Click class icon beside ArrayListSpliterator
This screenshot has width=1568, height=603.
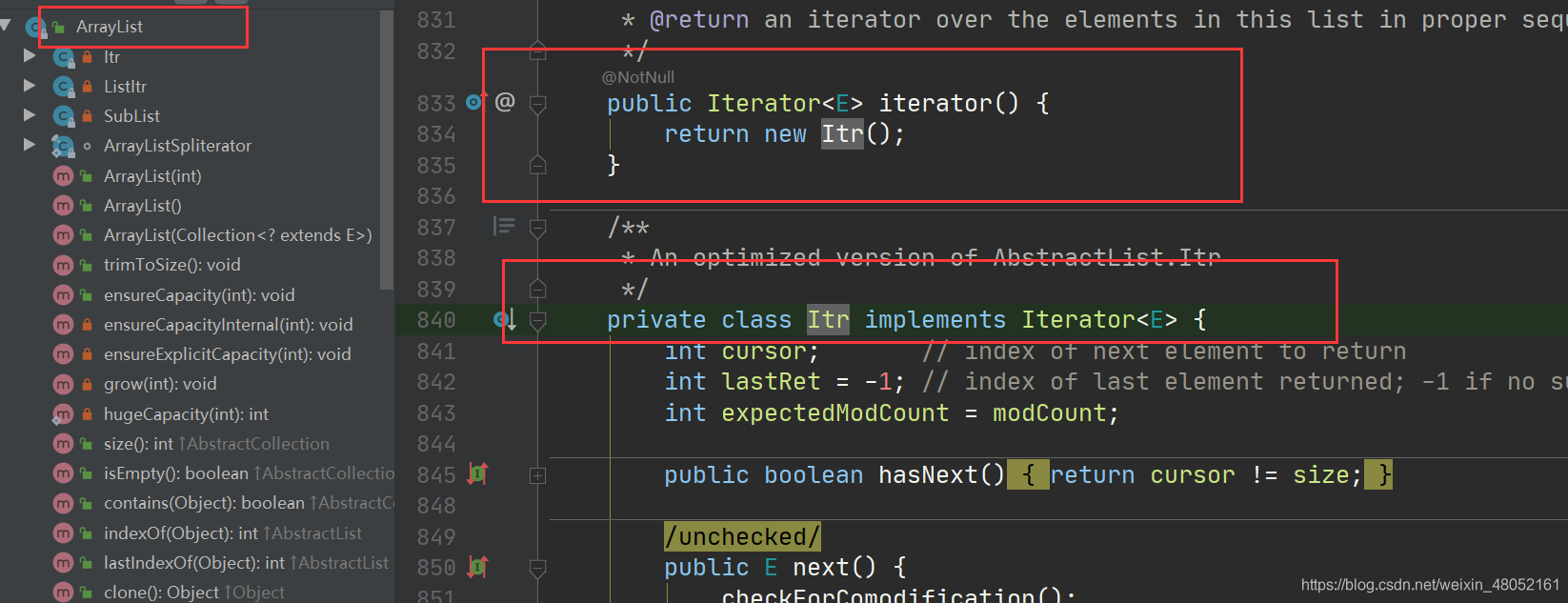(64, 146)
